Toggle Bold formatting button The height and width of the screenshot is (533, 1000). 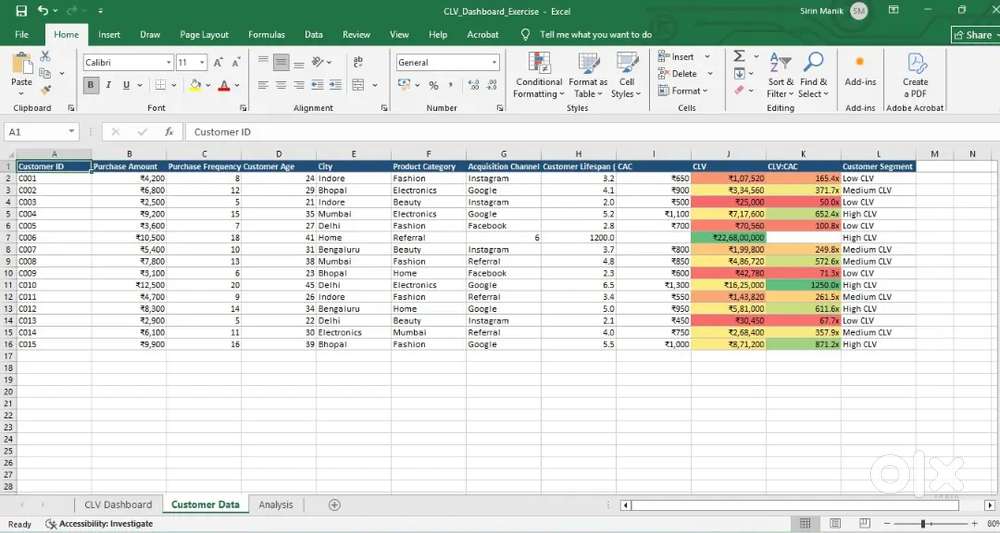pos(91,85)
